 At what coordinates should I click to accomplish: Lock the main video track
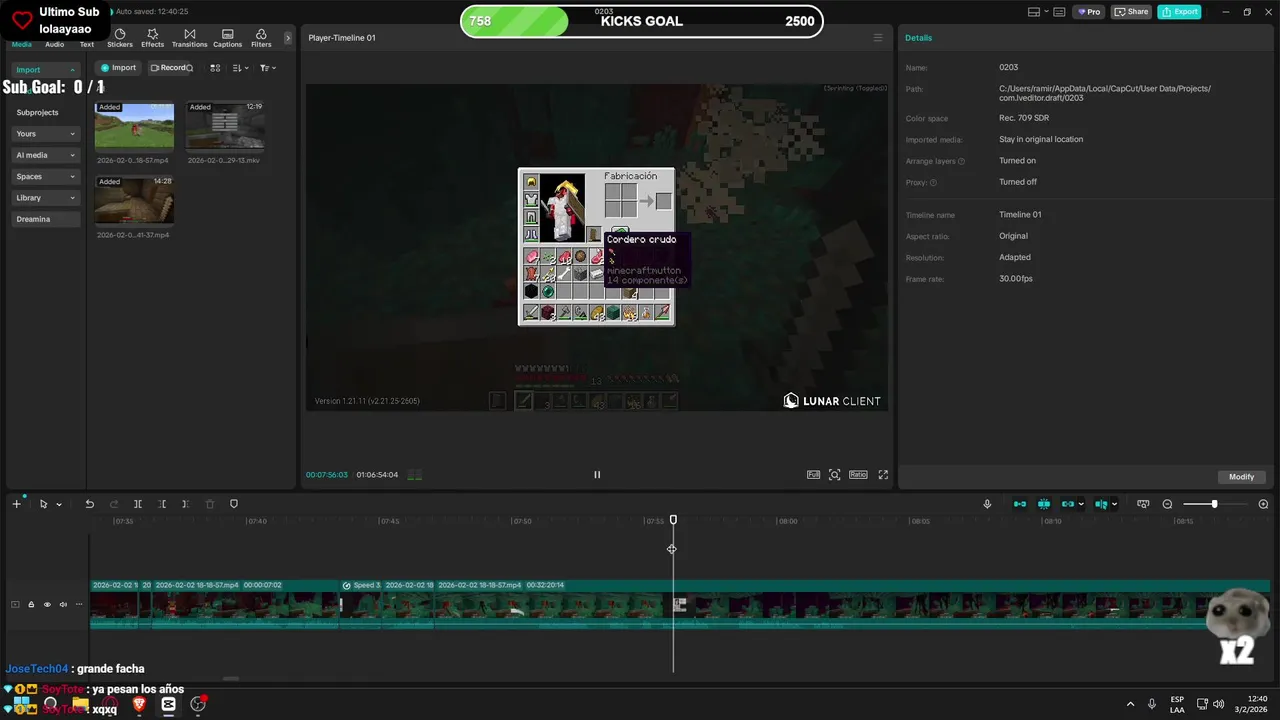tap(31, 604)
